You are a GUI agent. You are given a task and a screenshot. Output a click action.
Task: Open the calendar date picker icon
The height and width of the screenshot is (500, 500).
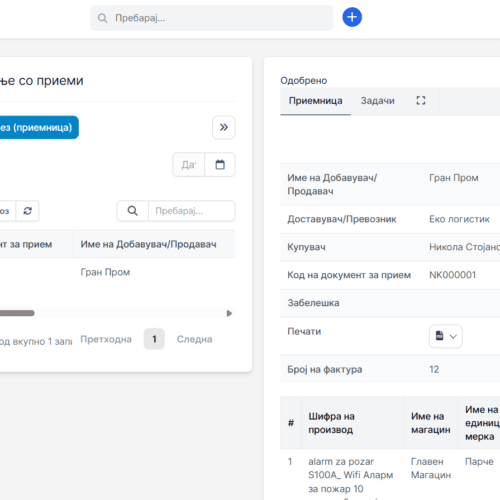click(x=220, y=164)
